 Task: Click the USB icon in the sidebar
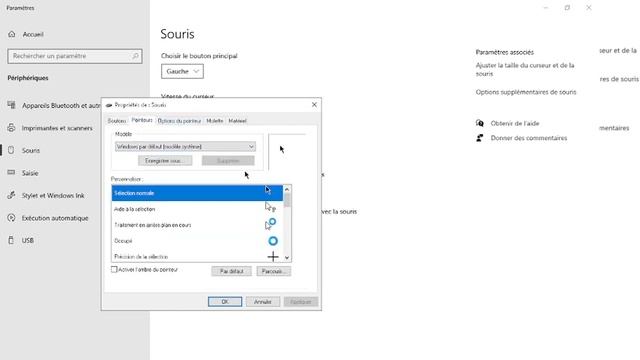tap(11, 240)
